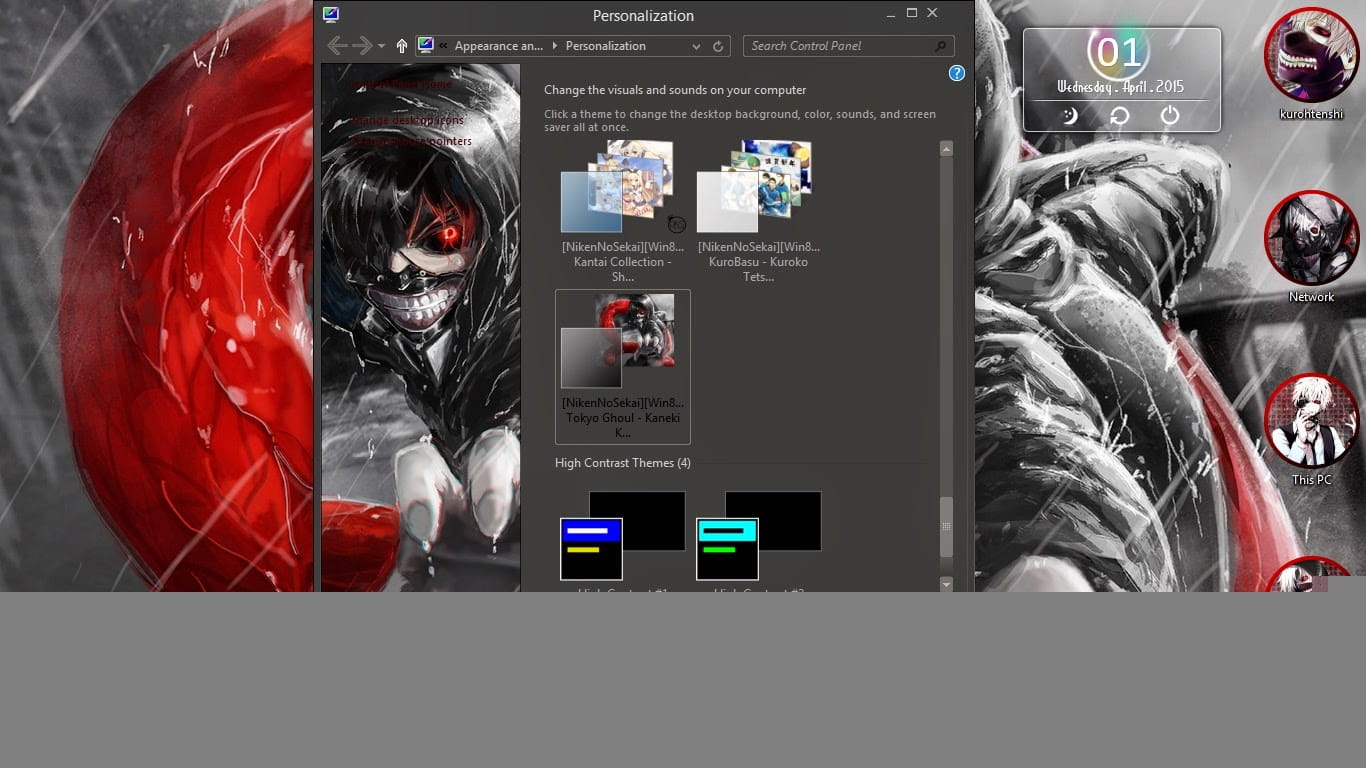Open recent locations dropdown next to forward arrow
Viewport: 1366px width, 768px height.
click(x=381, y=47)
